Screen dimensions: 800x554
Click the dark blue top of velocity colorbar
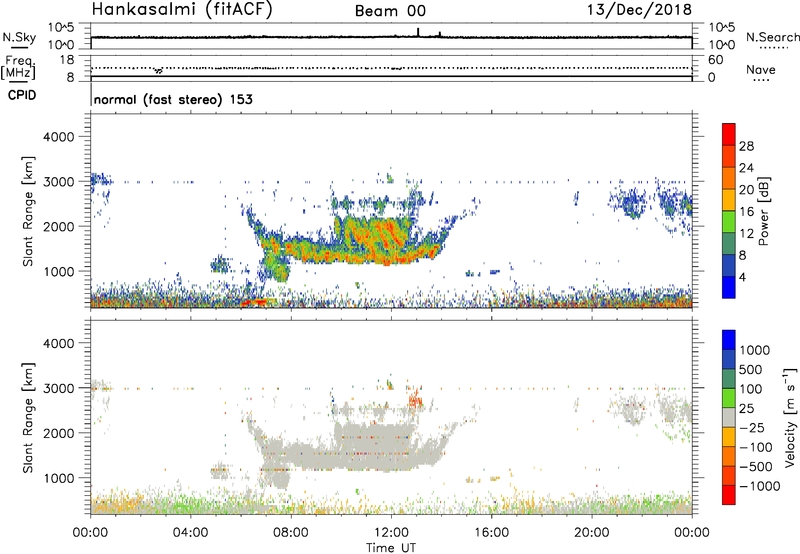(x=729, y=340)
